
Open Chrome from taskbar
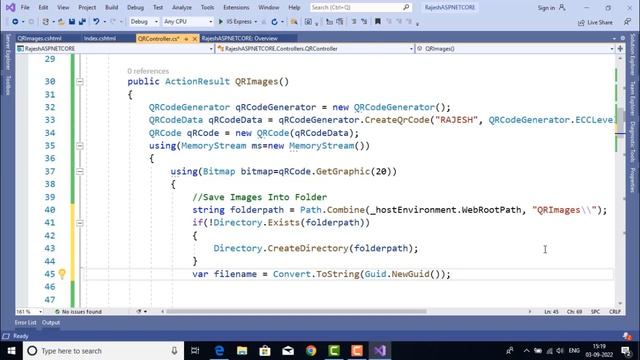click(311, 351)
